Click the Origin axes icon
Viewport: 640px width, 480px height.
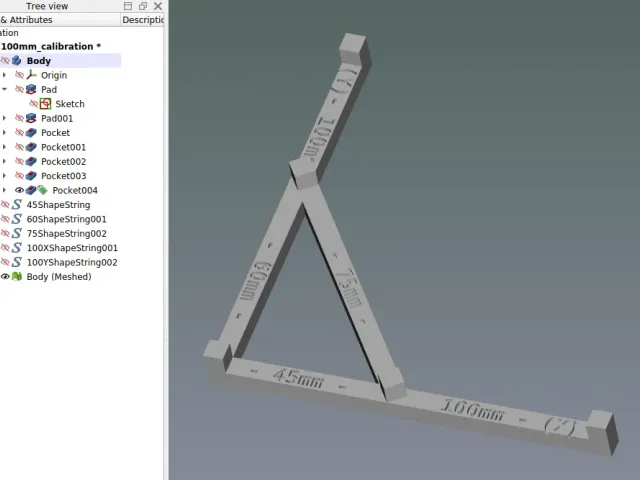[31, 75]
